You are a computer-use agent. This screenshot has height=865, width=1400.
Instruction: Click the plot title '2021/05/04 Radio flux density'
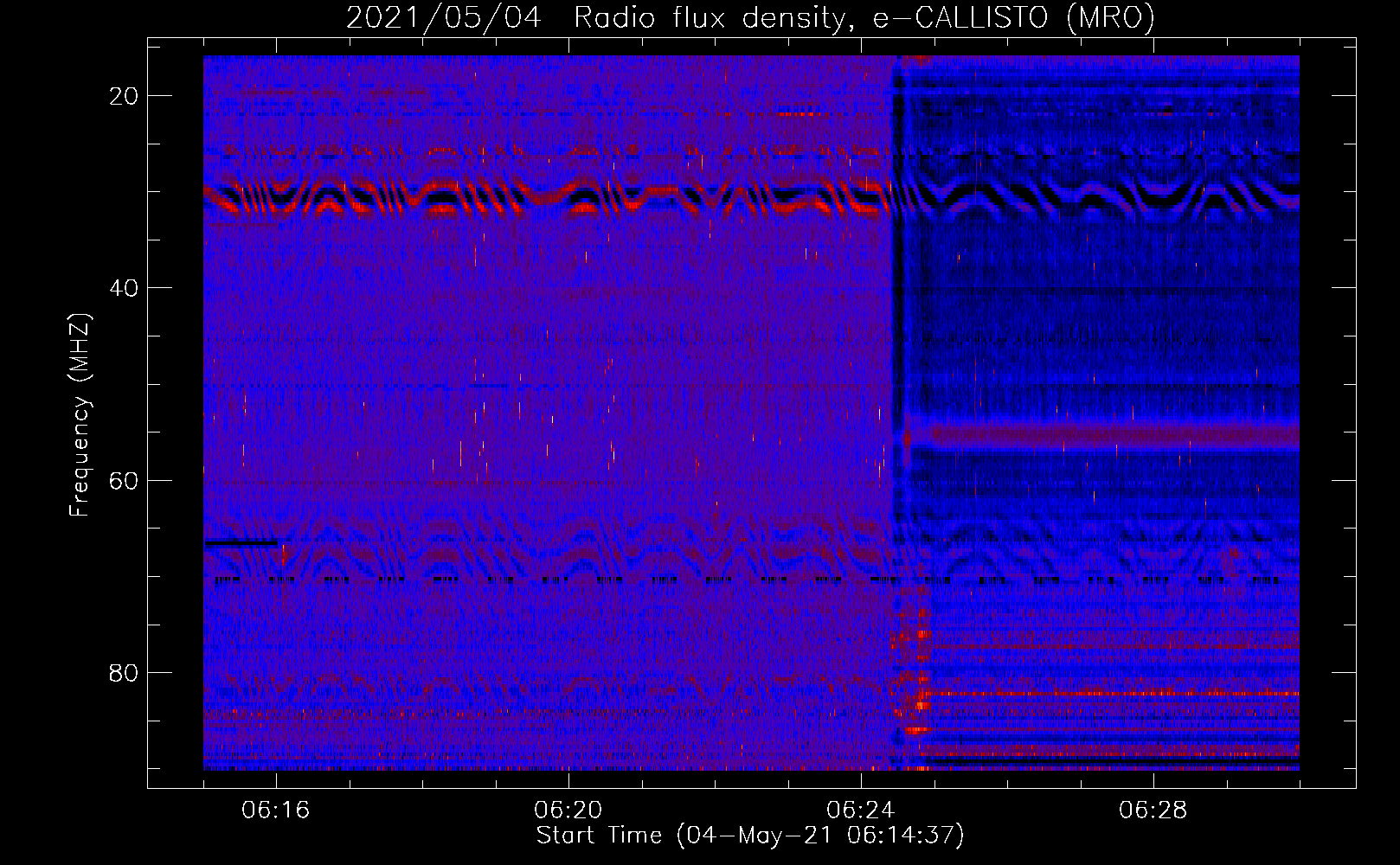point(749,17)
